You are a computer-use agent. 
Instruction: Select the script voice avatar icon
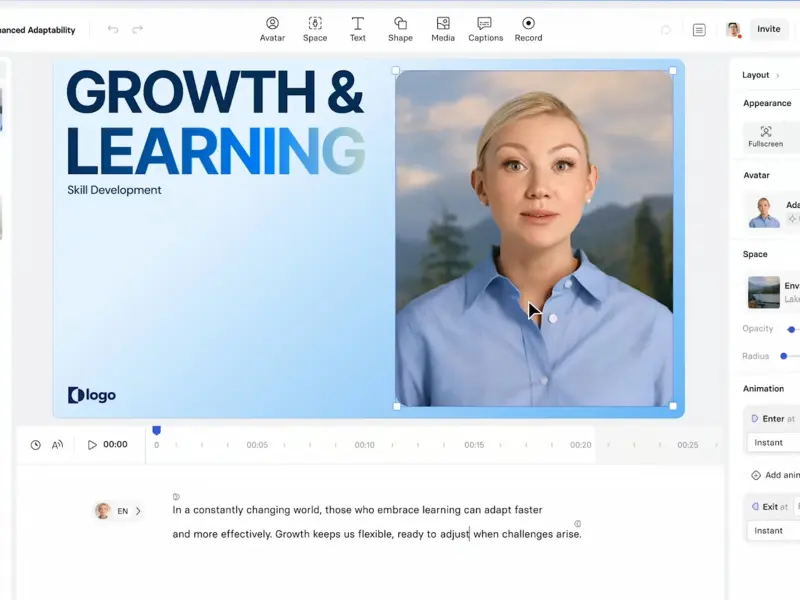pos(103,511)
